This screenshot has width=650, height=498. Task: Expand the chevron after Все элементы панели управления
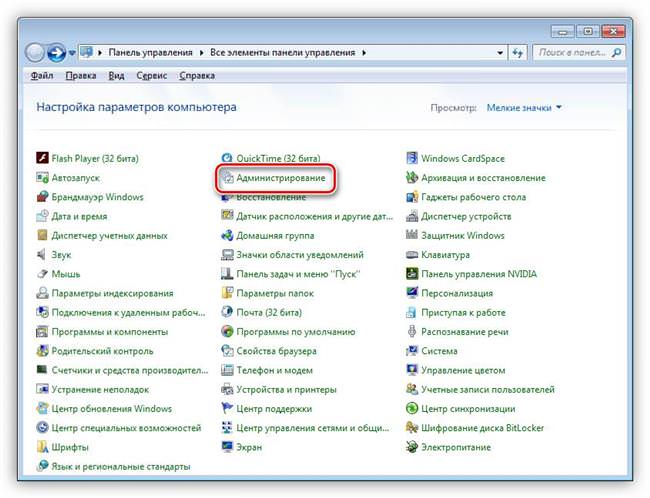(364, 53)
